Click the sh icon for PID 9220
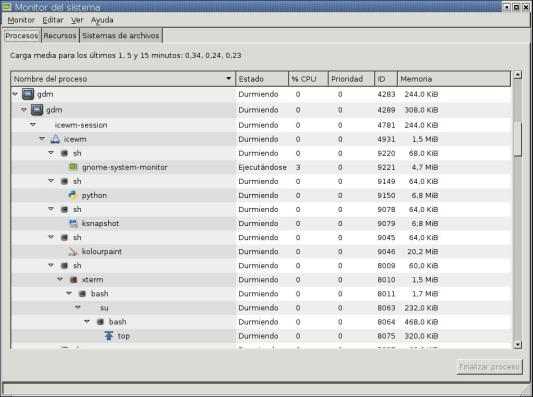533x397 pixels. [x=64, y=153]
